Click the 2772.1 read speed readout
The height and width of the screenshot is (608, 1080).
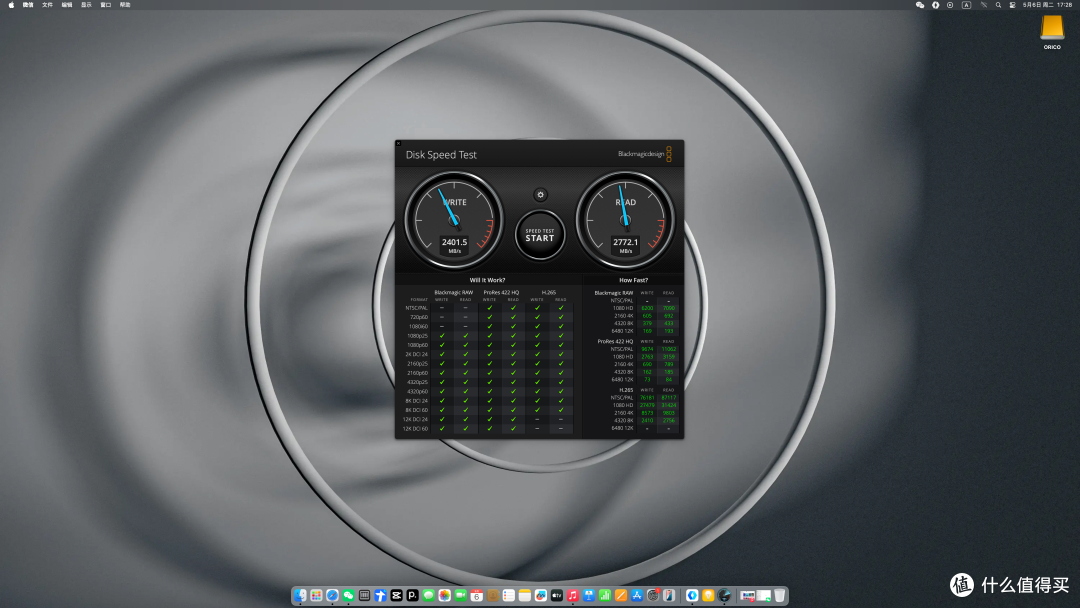coord(625,242)
